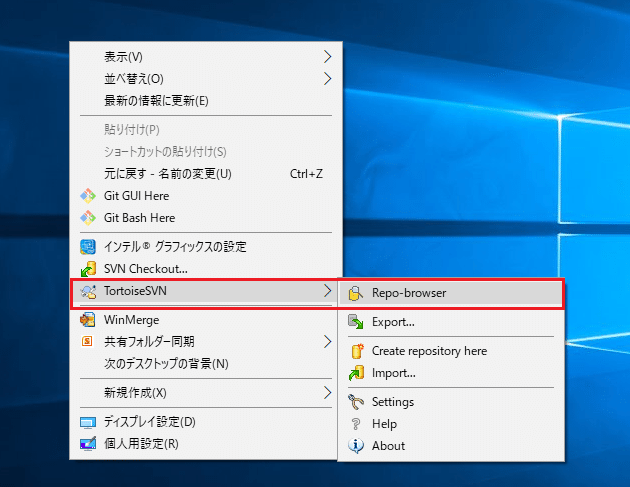Expand the 新規作成(X) submenu arrow
This screenshot has height=487, width=630.
327,393
